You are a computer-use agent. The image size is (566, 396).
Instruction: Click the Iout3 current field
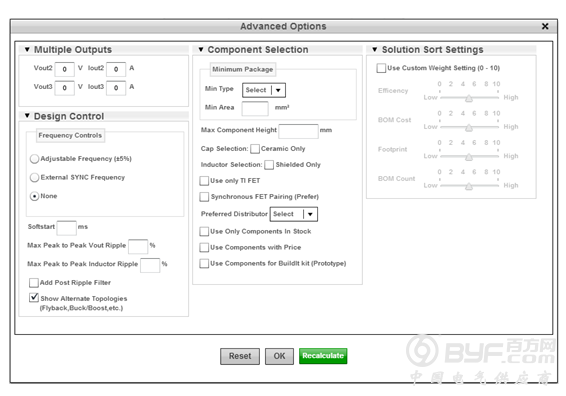click(x=116, y=88)
